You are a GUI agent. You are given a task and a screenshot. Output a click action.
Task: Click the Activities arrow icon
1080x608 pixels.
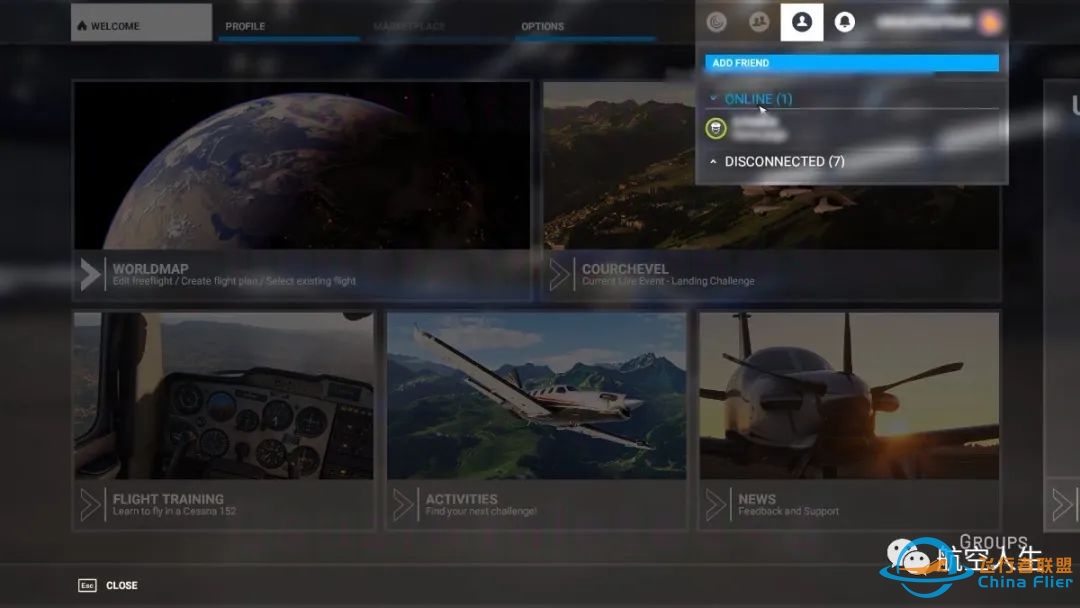(403, 505)
